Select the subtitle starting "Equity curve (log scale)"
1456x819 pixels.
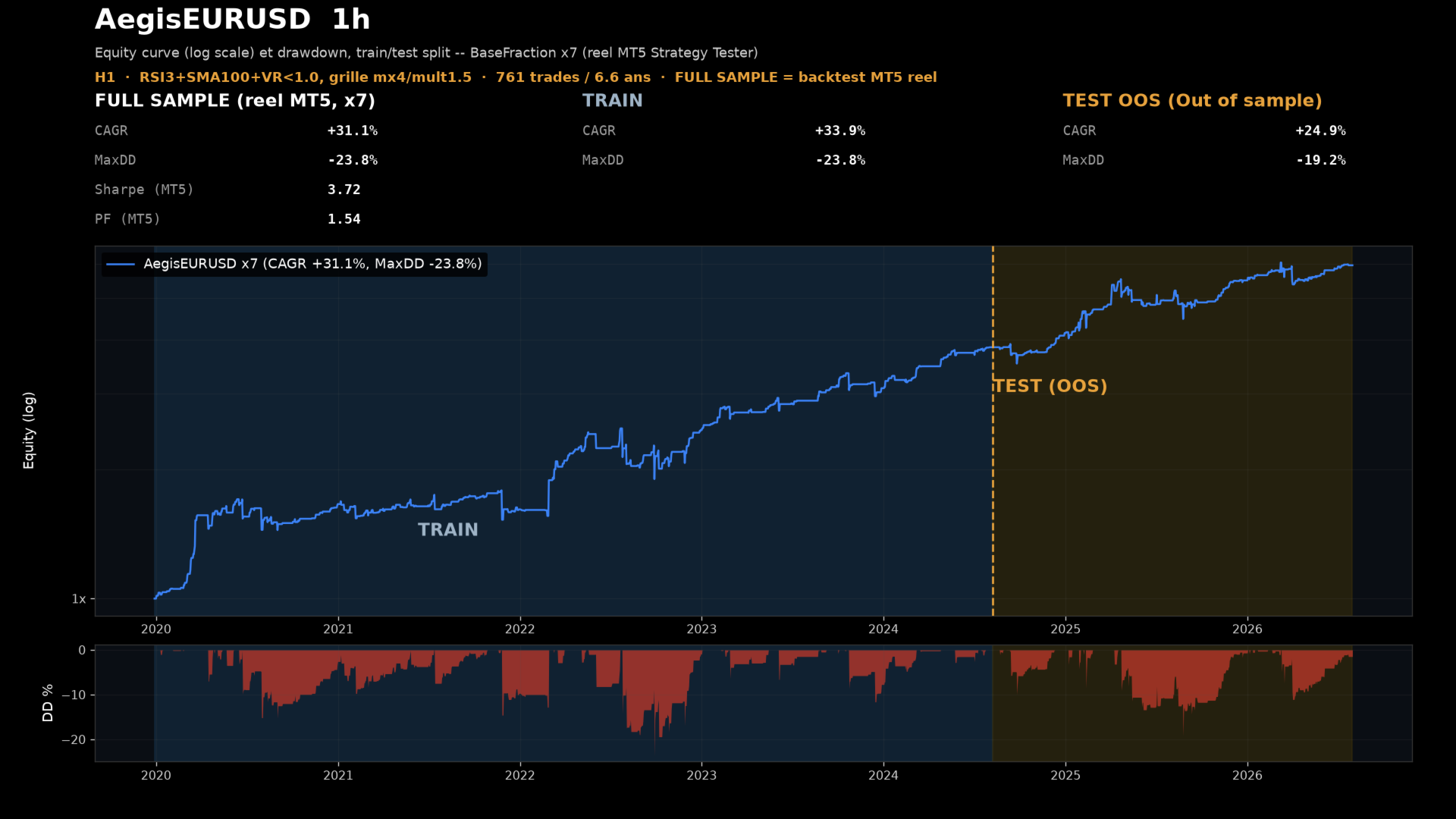point(426,53)
